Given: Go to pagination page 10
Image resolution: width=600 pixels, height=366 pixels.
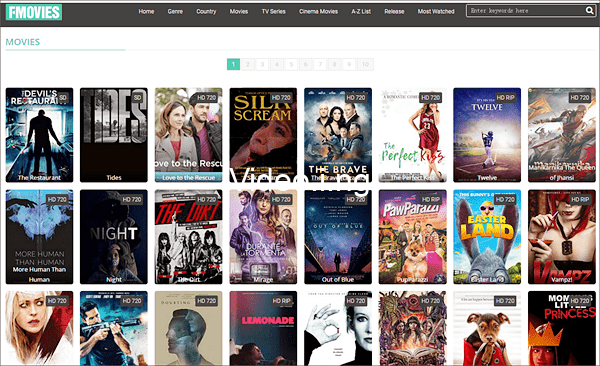Looking at the screenshot, I should click(365, 64).
